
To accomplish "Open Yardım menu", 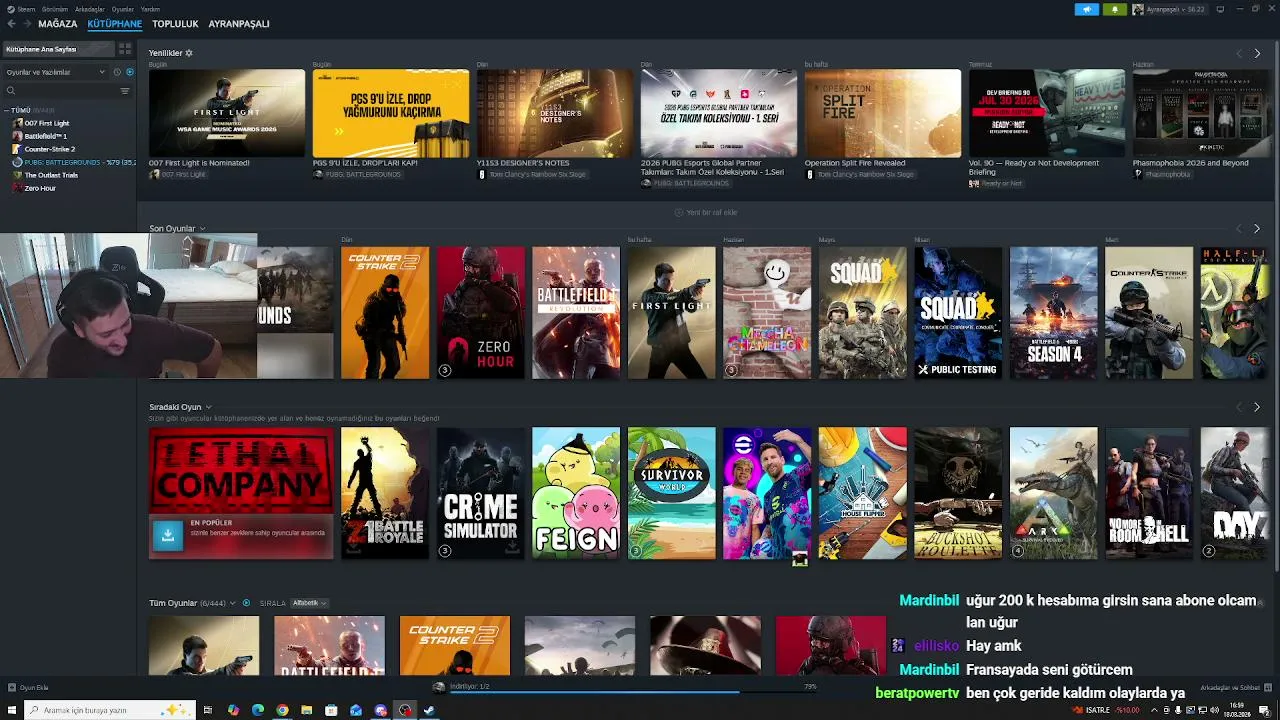I will 150,9.
